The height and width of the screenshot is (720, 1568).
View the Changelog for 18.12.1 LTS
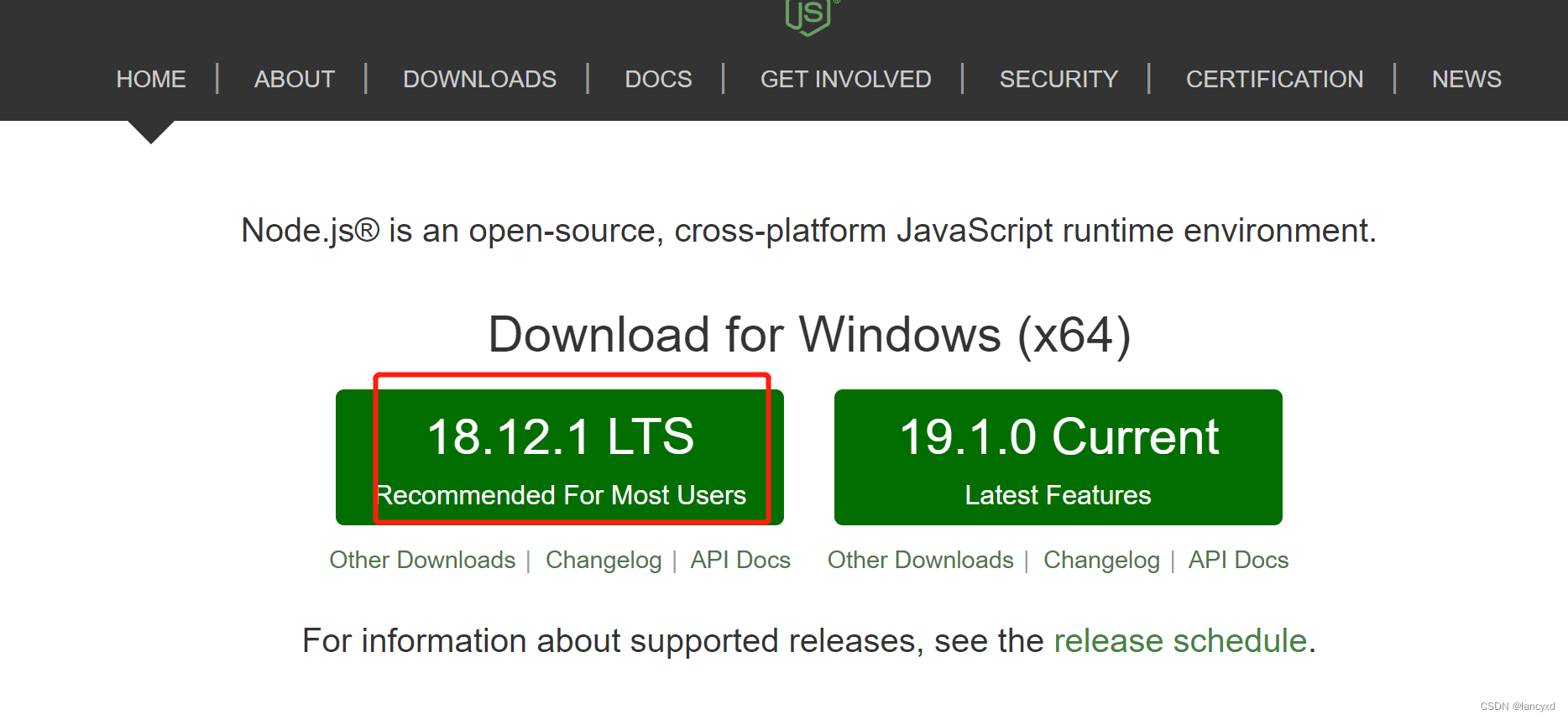point(604,560)
